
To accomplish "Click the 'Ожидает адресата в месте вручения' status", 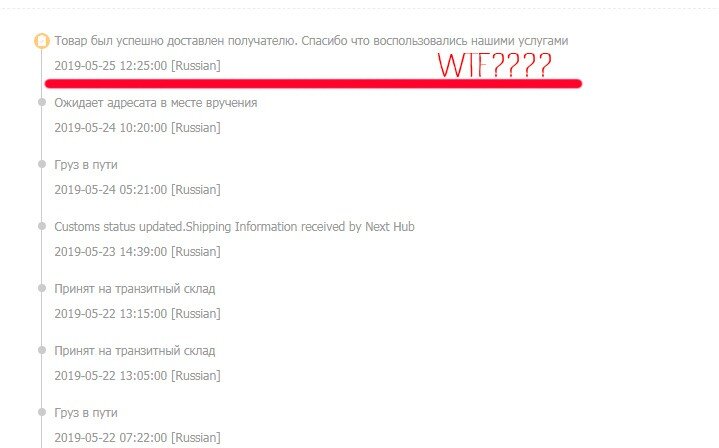I will 155,103.
